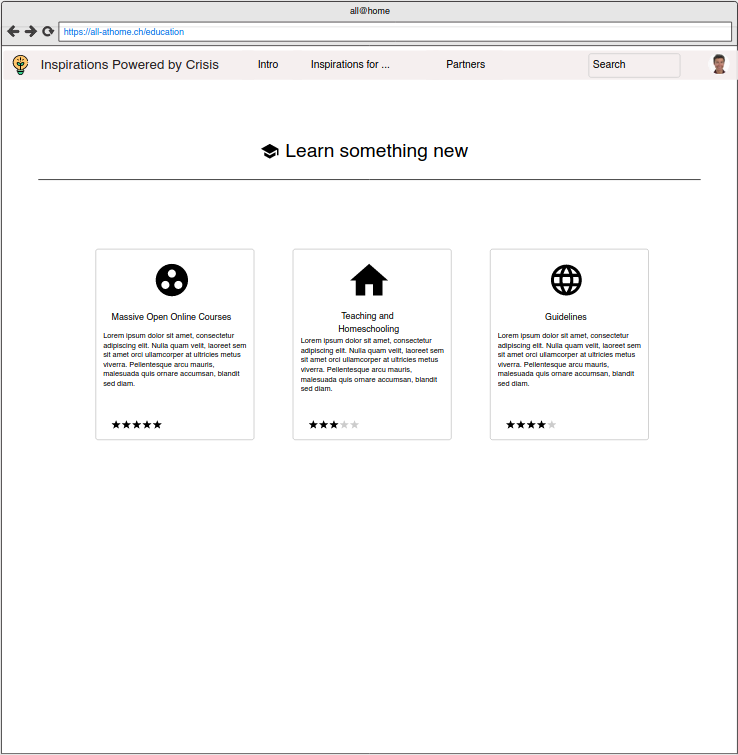Click the Learn something new heading
This screenshot has width=738, height=755.
(376, 151)
